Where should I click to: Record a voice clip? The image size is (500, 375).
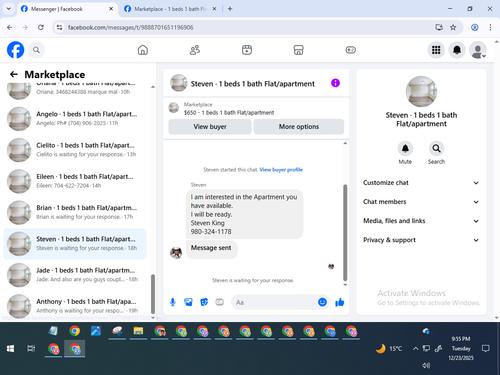click(173, 302)
